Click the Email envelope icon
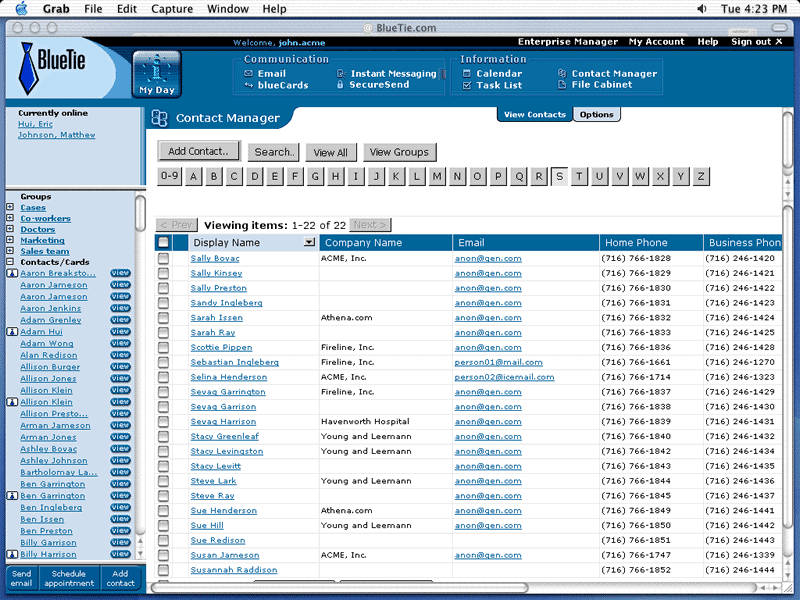This screenshot has width=800, height=600. click(248, 73)
